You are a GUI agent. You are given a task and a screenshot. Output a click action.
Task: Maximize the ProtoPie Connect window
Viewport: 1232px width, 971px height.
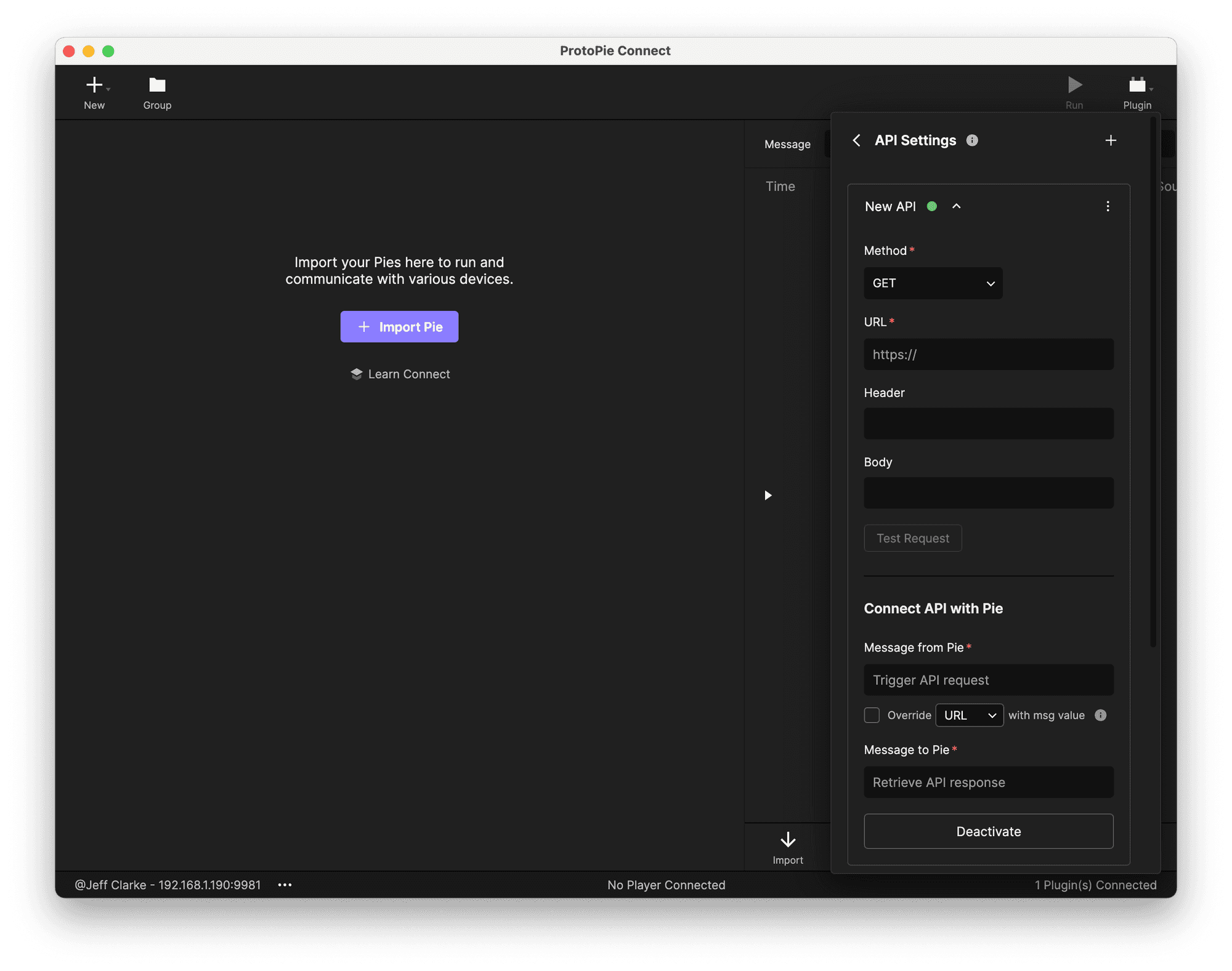tap(108, 51)
